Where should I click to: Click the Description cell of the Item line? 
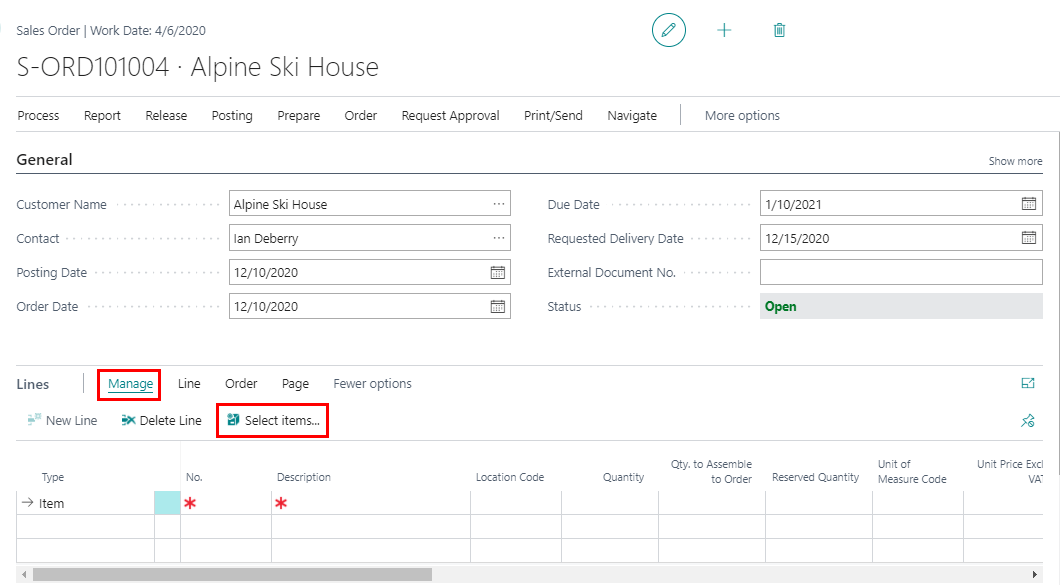pyautogui.click(x=370, y=503)
